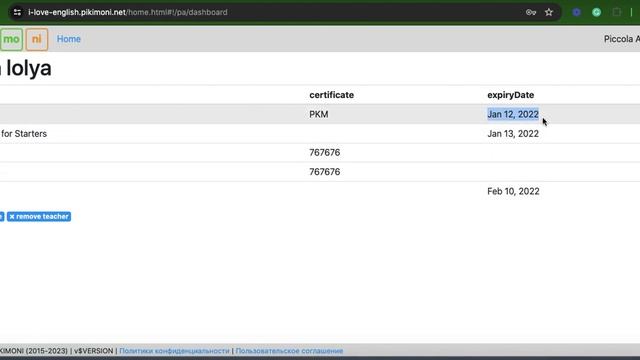Click the Jan 13, 2022 expiry date
Viewport: 640px width, 360px height.
coord(513,133)
